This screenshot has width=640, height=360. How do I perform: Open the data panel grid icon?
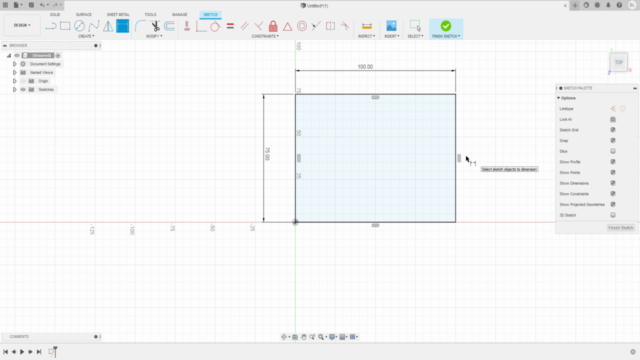point(5,5)
